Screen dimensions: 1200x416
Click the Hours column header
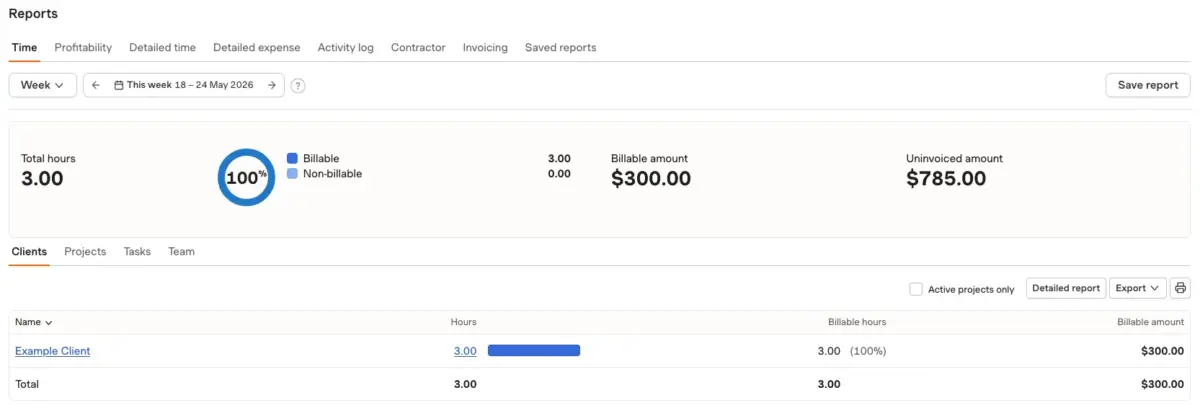coord(464,322)
